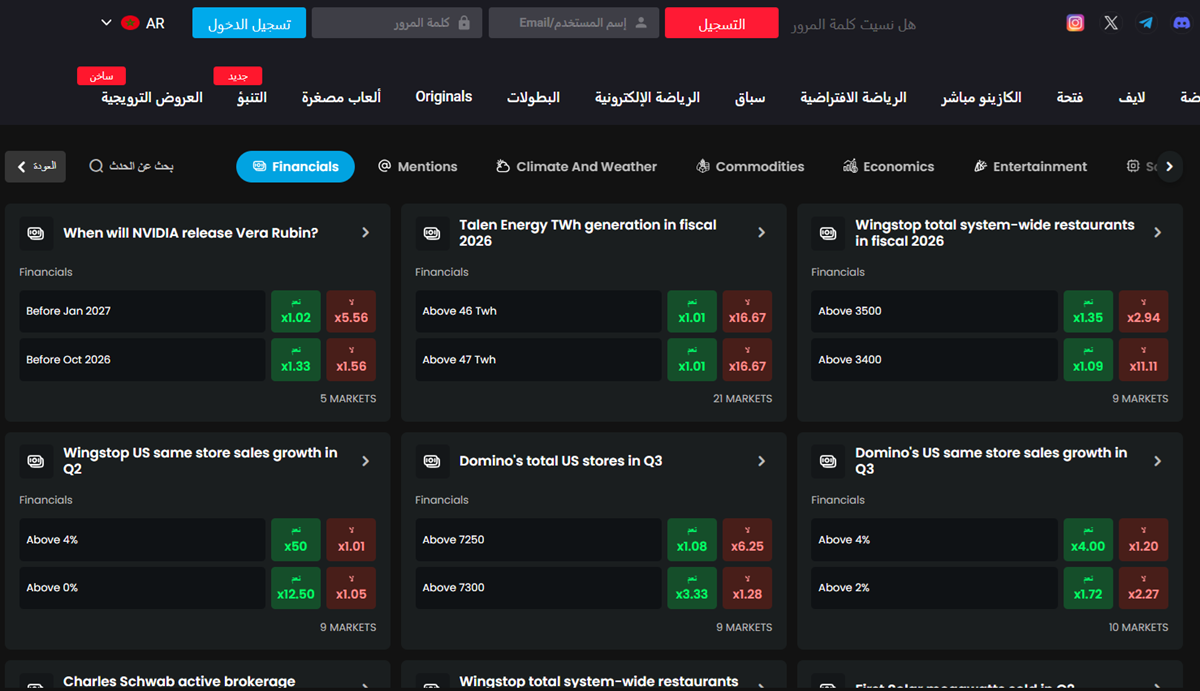Bet yes x1.35 on Above 3500

tap(1088, 311)
